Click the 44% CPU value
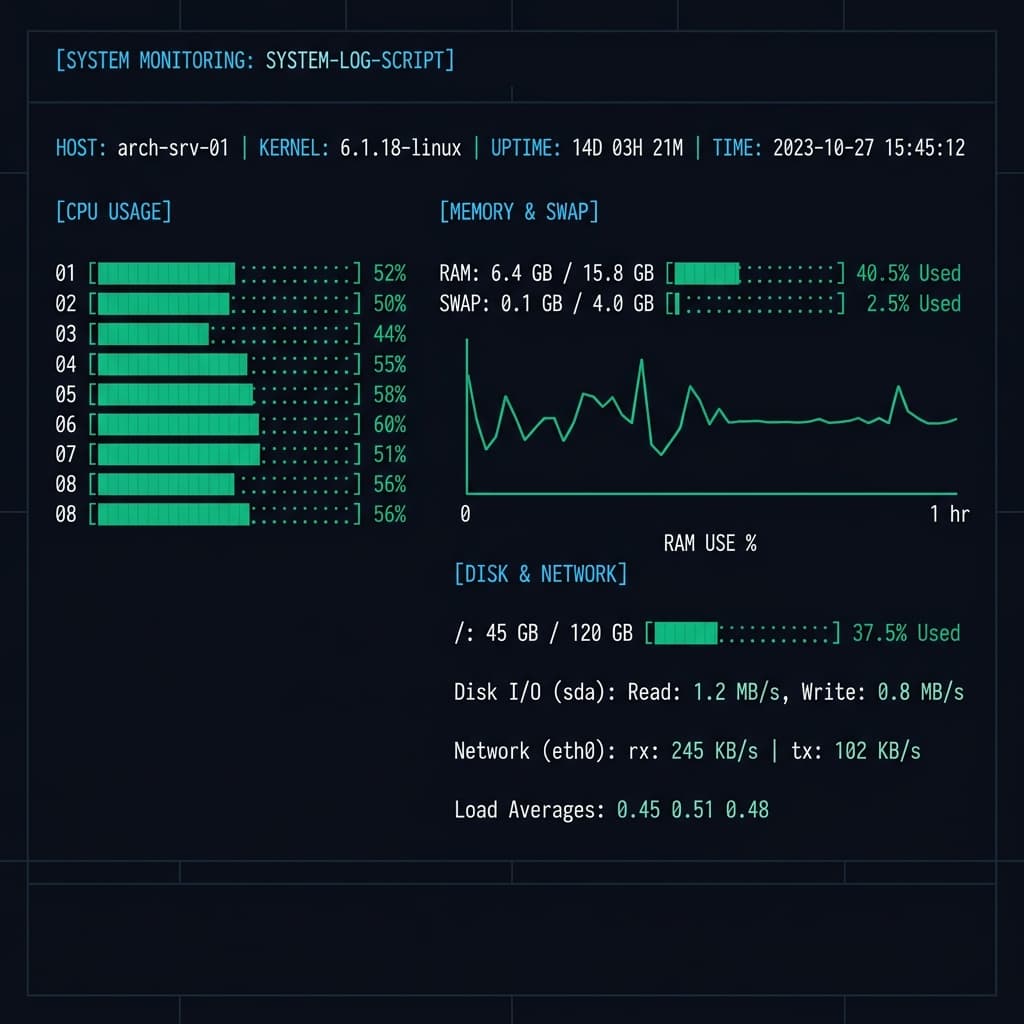The image size is (1024, 1024). click(x=390, y=334)
